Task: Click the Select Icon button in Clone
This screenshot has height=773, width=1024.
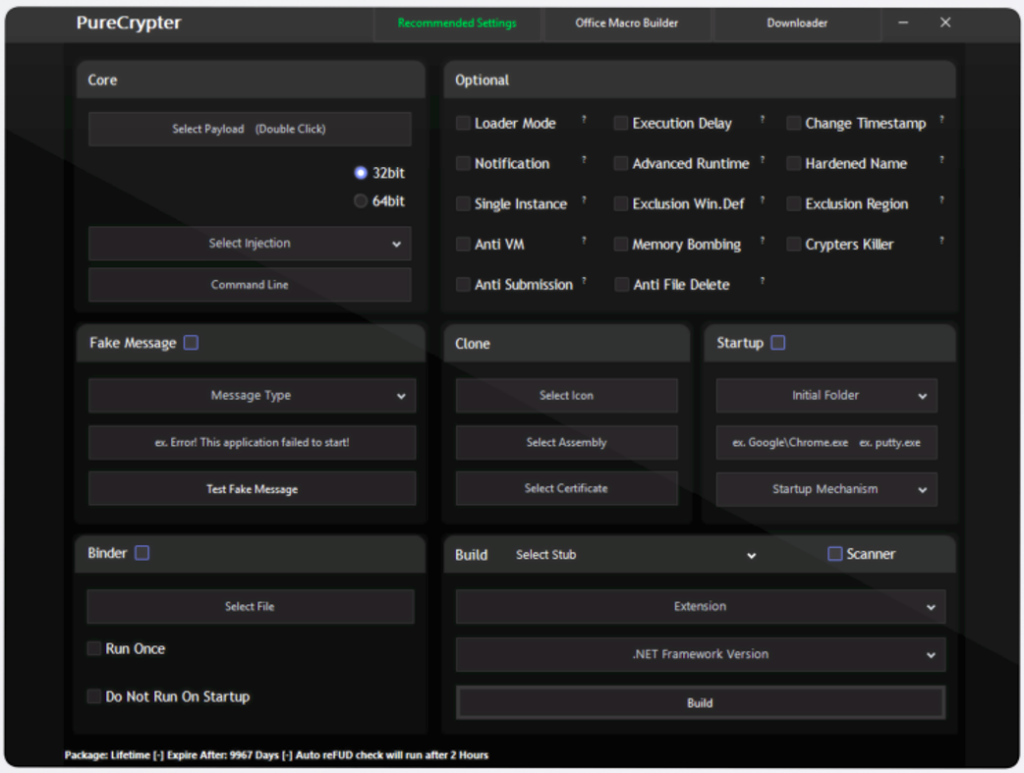Action: 566,395
